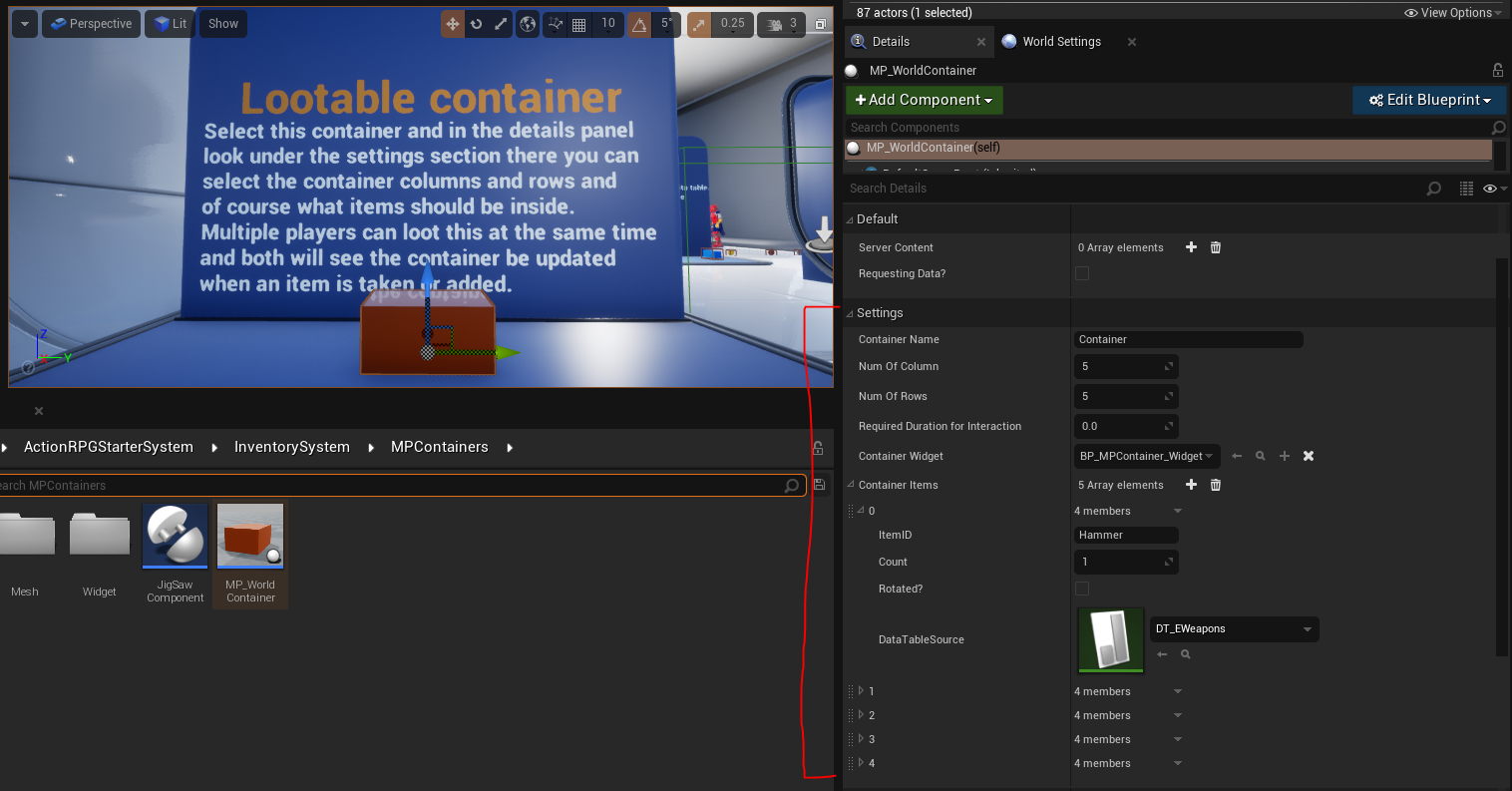Save the Content Browser search as collection
Image resolution: width=1512 pixels, height=791 pixels.
[x=819, y=486]
